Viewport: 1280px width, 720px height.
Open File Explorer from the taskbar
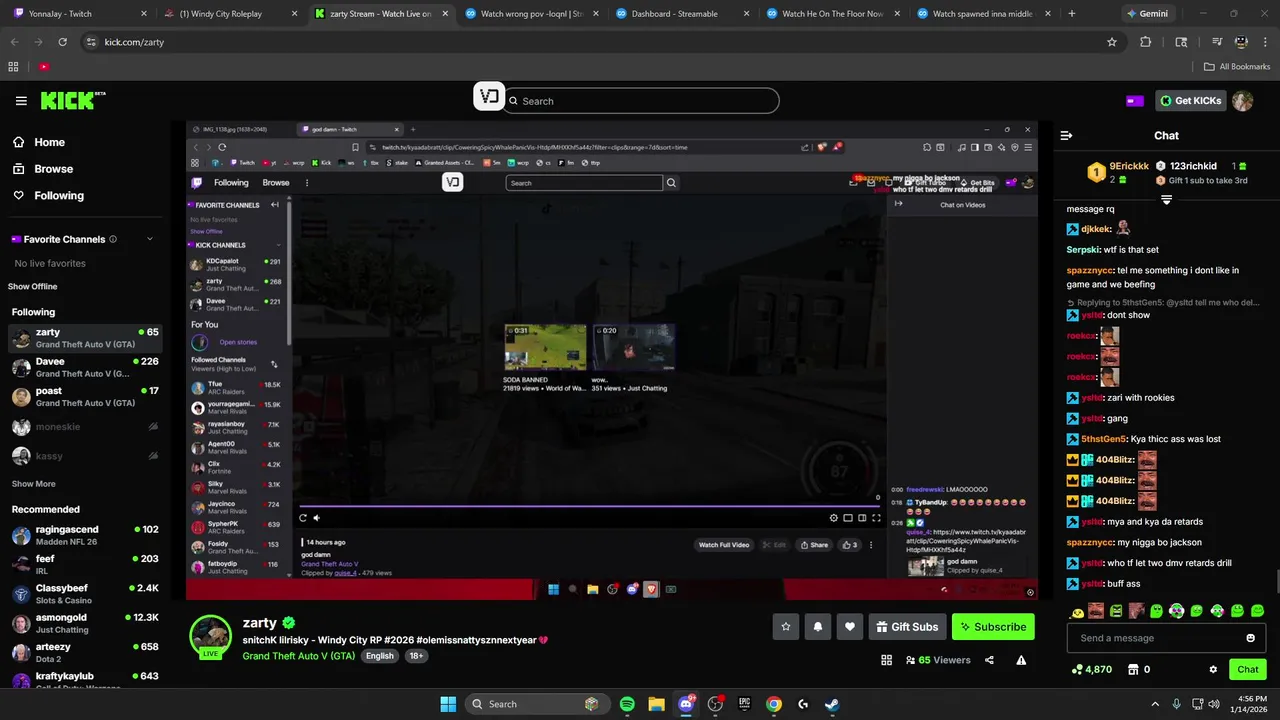pyautogui.click(x=656, y=704)
